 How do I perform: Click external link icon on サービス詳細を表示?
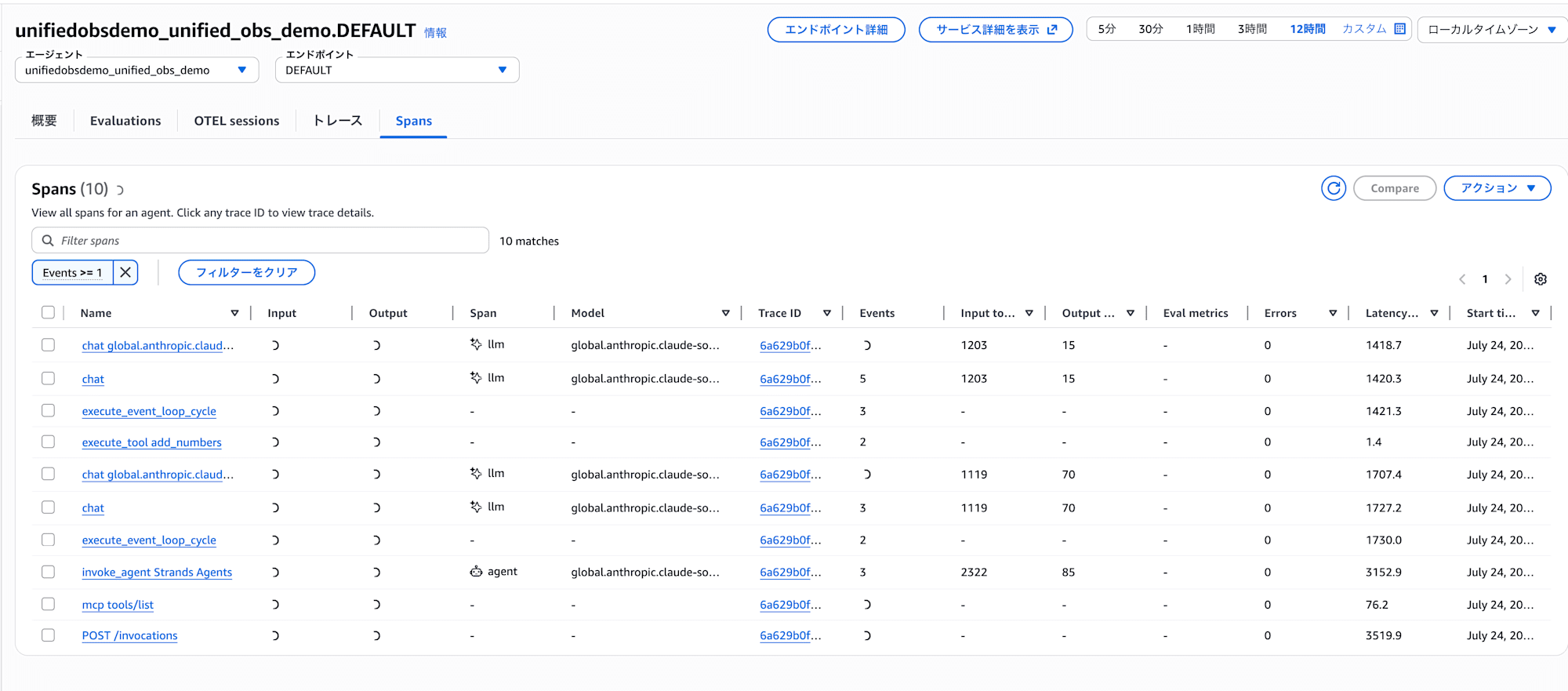click(1052, 30)
